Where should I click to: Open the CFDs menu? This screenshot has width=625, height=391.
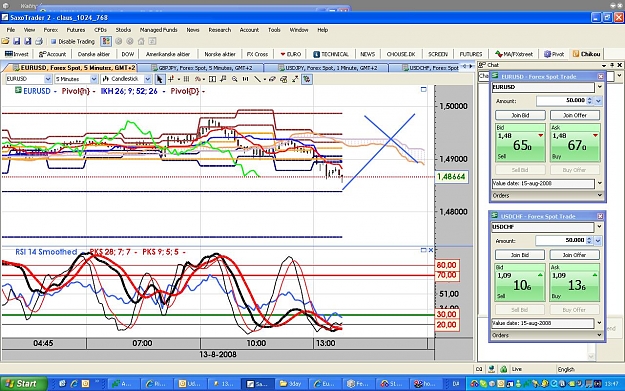coord(100,30)
